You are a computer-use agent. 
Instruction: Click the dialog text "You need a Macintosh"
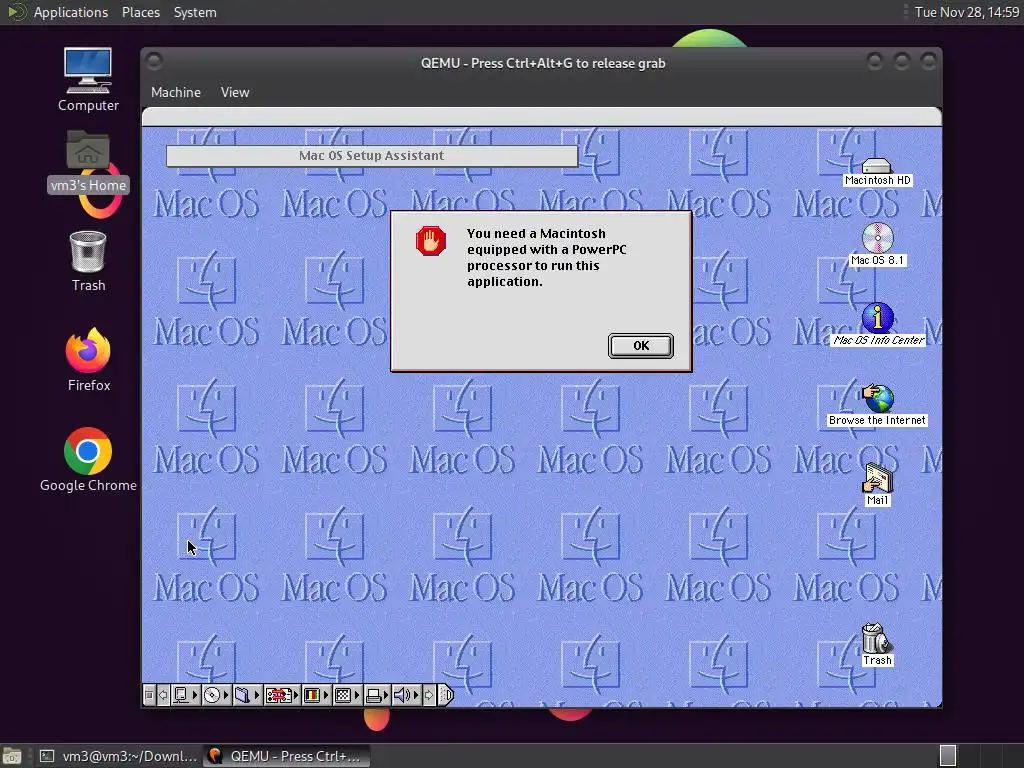[x=536, y=233]
